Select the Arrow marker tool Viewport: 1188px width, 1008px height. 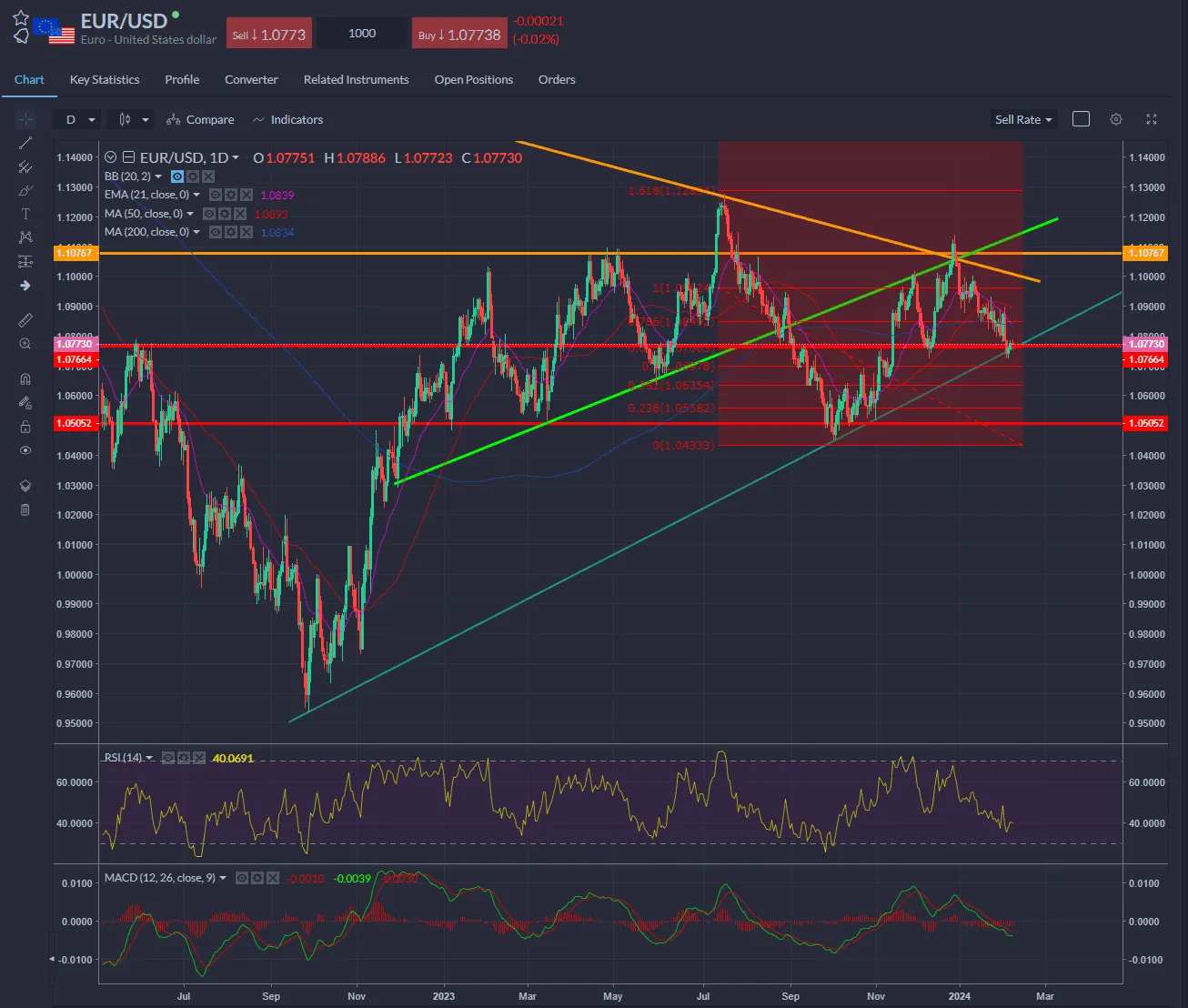coord(25,285)
